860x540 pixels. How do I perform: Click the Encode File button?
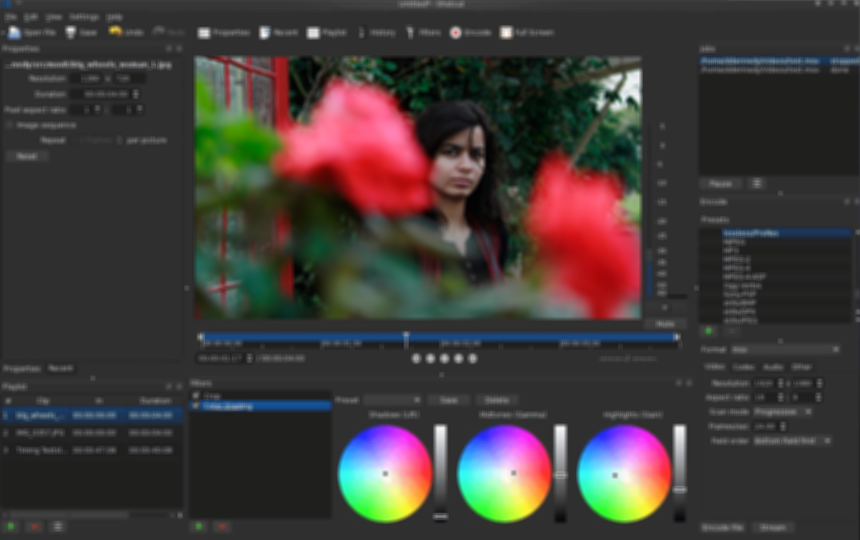722,527
